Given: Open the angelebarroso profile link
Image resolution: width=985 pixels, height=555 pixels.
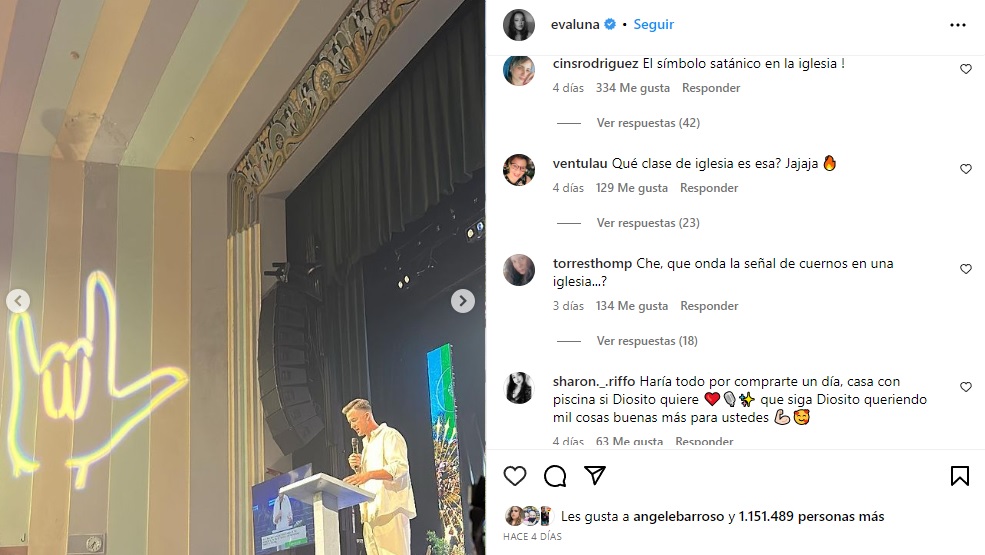Looking at the screenshot, I should coord(678,517).
